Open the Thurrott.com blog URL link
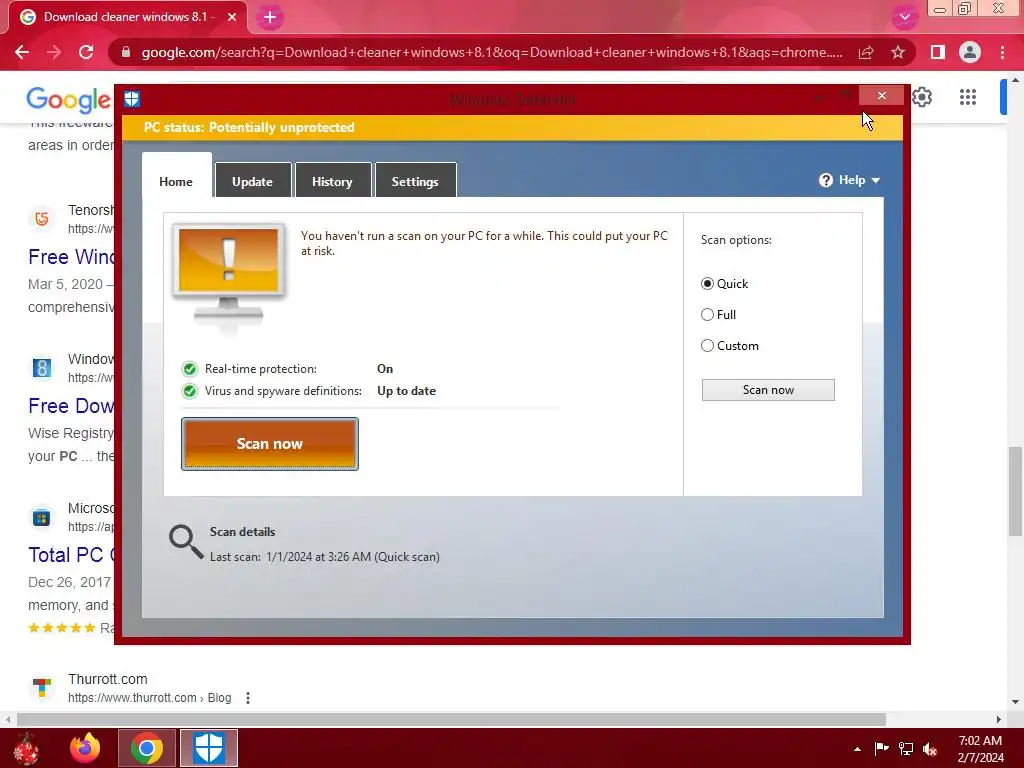This screenshot has width=1024, height=768. 150,698
